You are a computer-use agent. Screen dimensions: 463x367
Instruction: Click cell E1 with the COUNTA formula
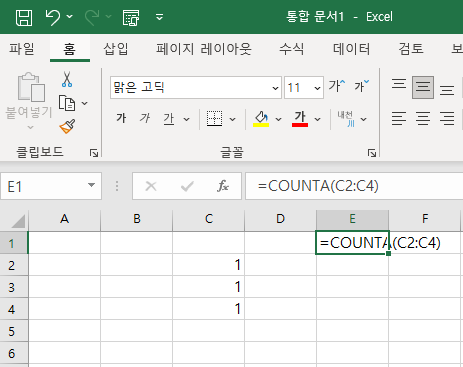352,243
